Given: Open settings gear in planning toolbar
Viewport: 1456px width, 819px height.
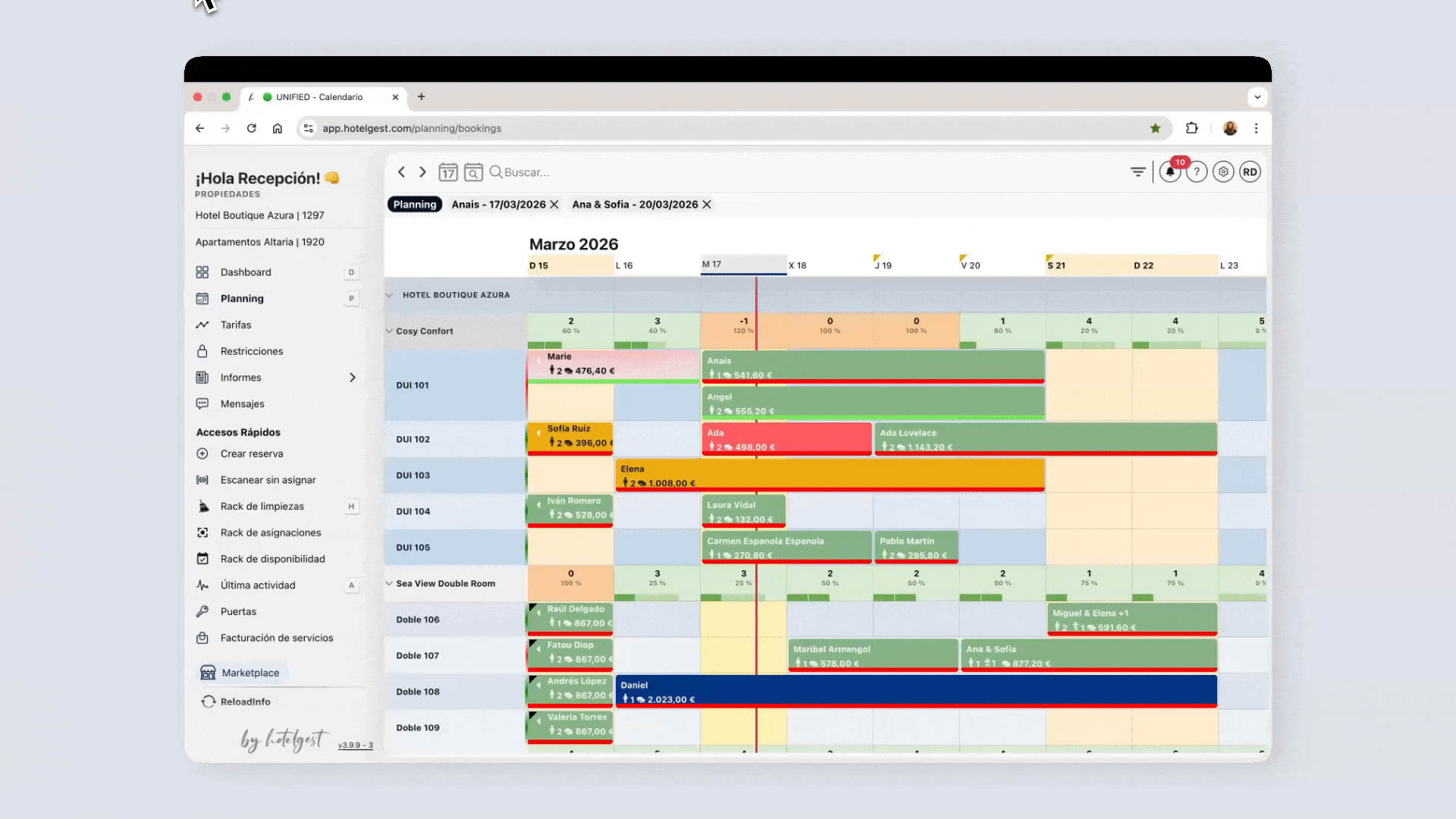Looking at the screenshot, I should [1223, 172].
